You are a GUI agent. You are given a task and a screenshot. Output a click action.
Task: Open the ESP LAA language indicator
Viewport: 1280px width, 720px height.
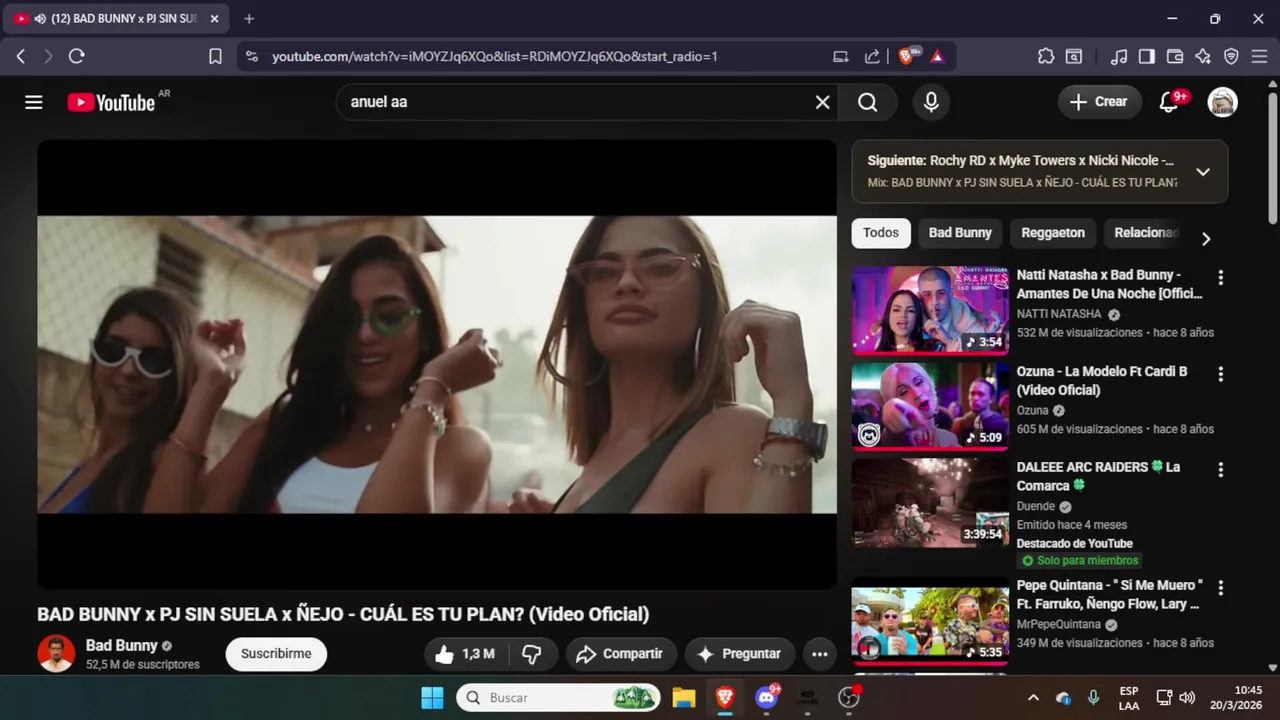[1129, 698]
